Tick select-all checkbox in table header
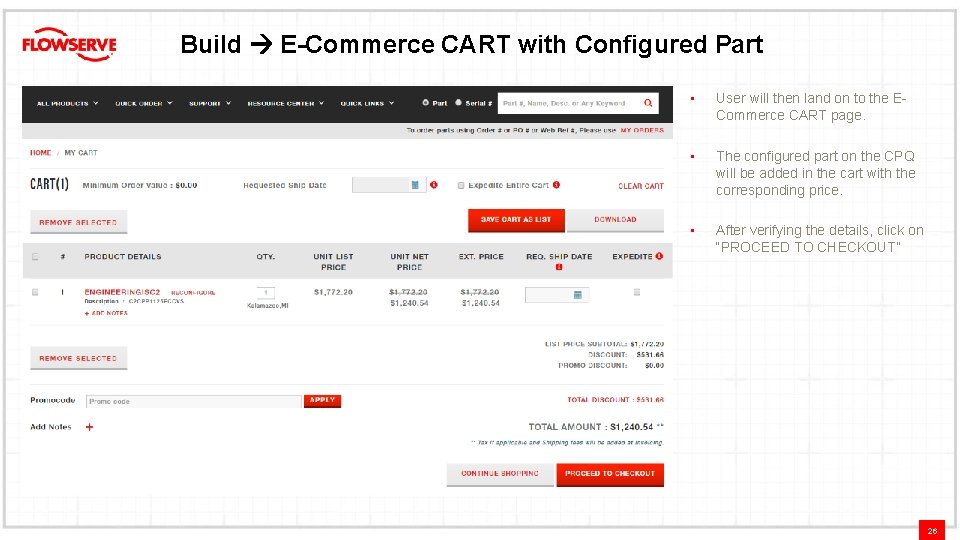The width and height of the screenshot is (960, 540). point(35,257)
